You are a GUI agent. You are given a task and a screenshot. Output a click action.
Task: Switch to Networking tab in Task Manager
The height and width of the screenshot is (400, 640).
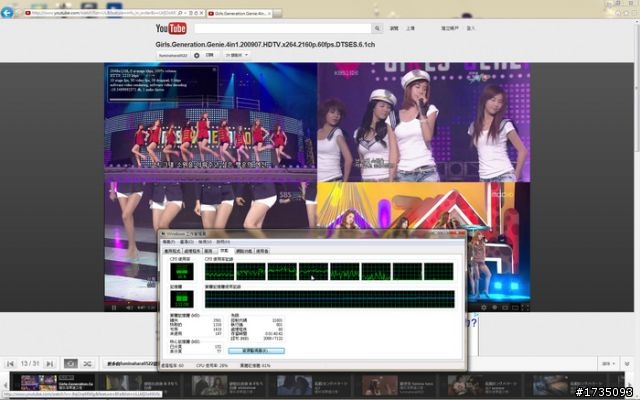244,251
